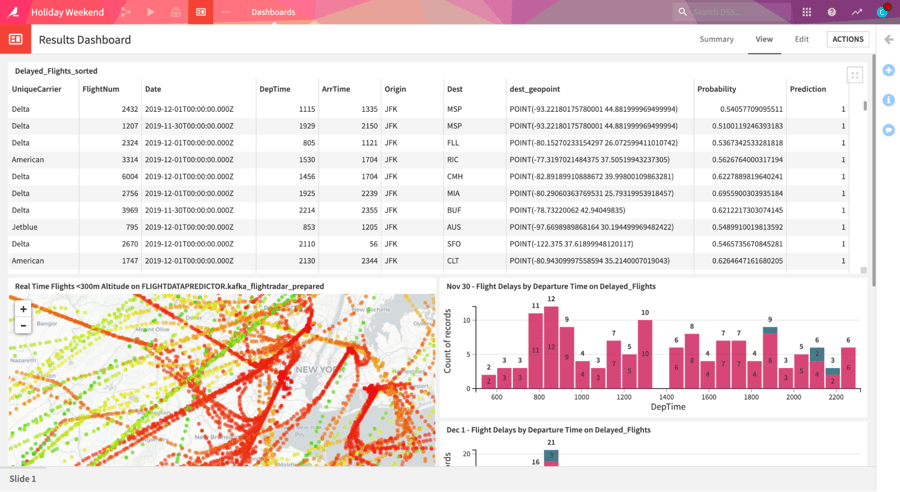This screenshot has width=900, height=492.
Task: Open the info icon in right sidebar
Action: click(x=889, y=100)
